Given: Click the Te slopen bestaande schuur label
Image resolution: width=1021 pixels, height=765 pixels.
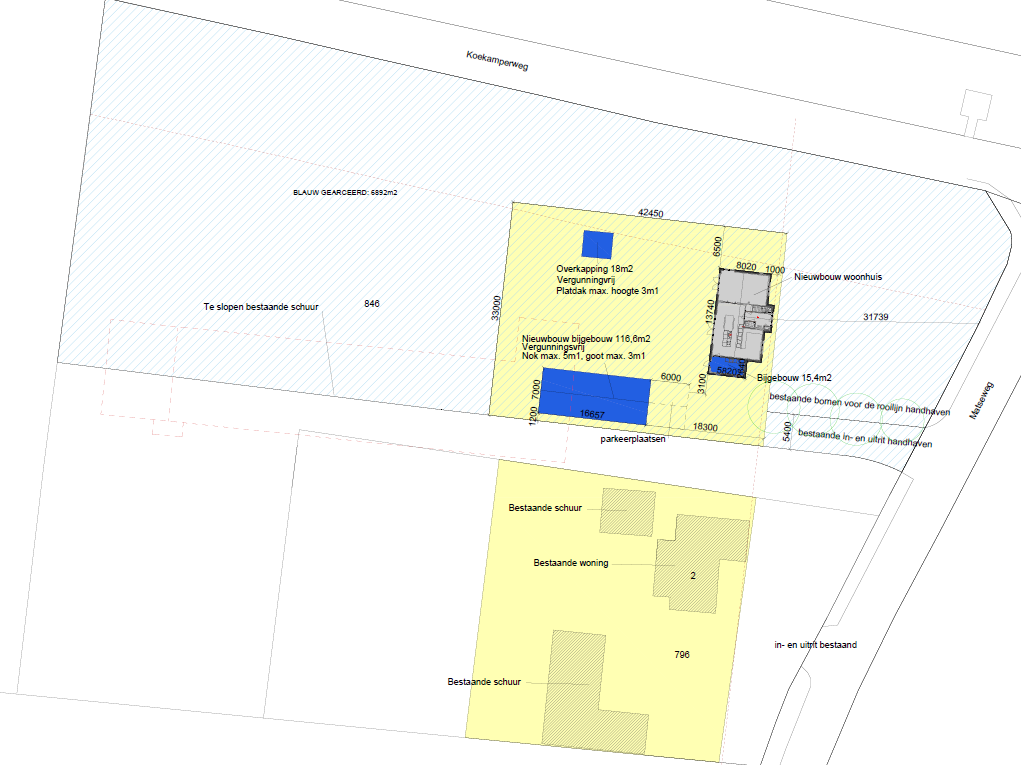Looking at the screenshot, I should 260,307.
